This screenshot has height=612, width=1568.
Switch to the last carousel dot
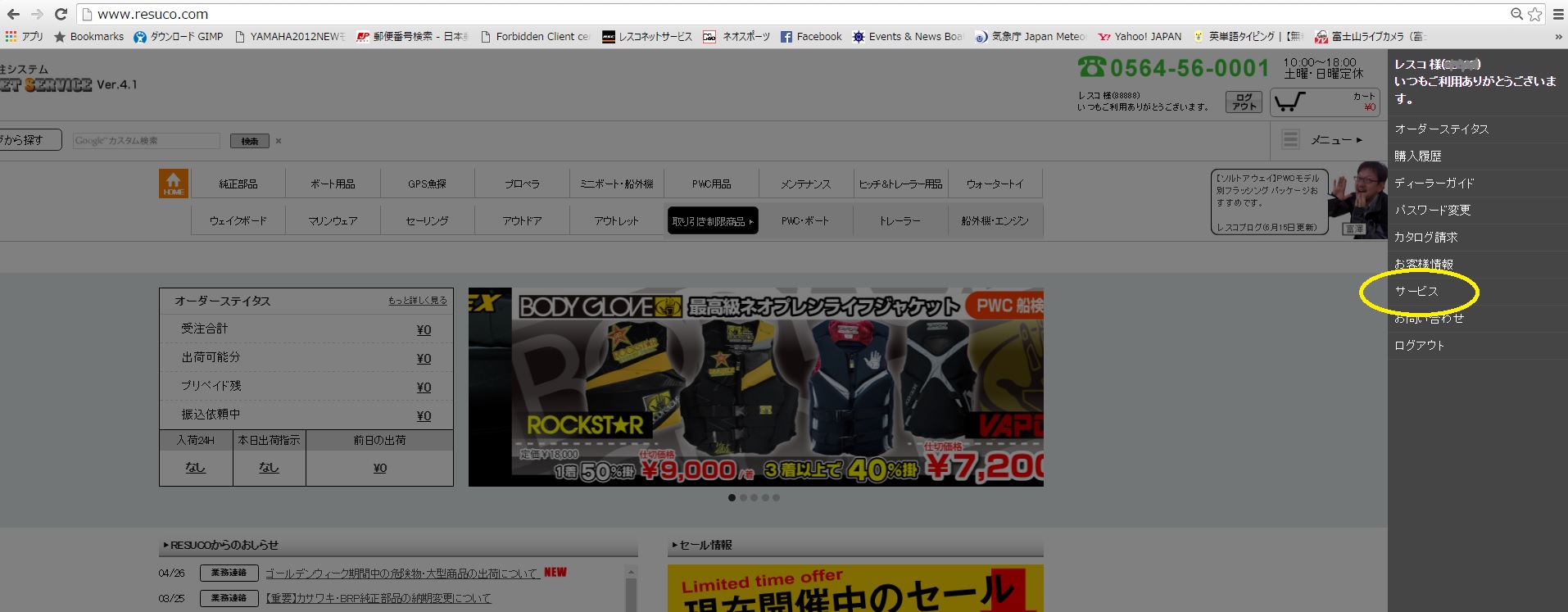point(777,497)
